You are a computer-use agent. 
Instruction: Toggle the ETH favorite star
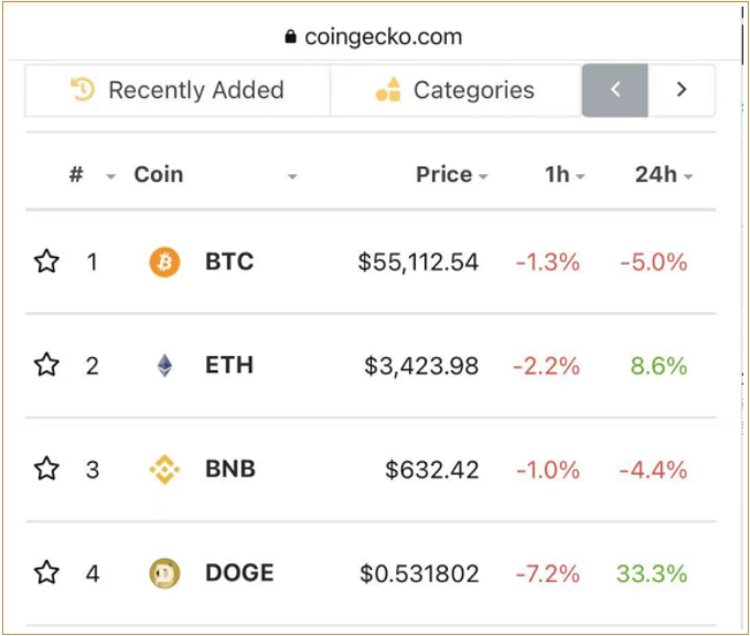[46, 365]
